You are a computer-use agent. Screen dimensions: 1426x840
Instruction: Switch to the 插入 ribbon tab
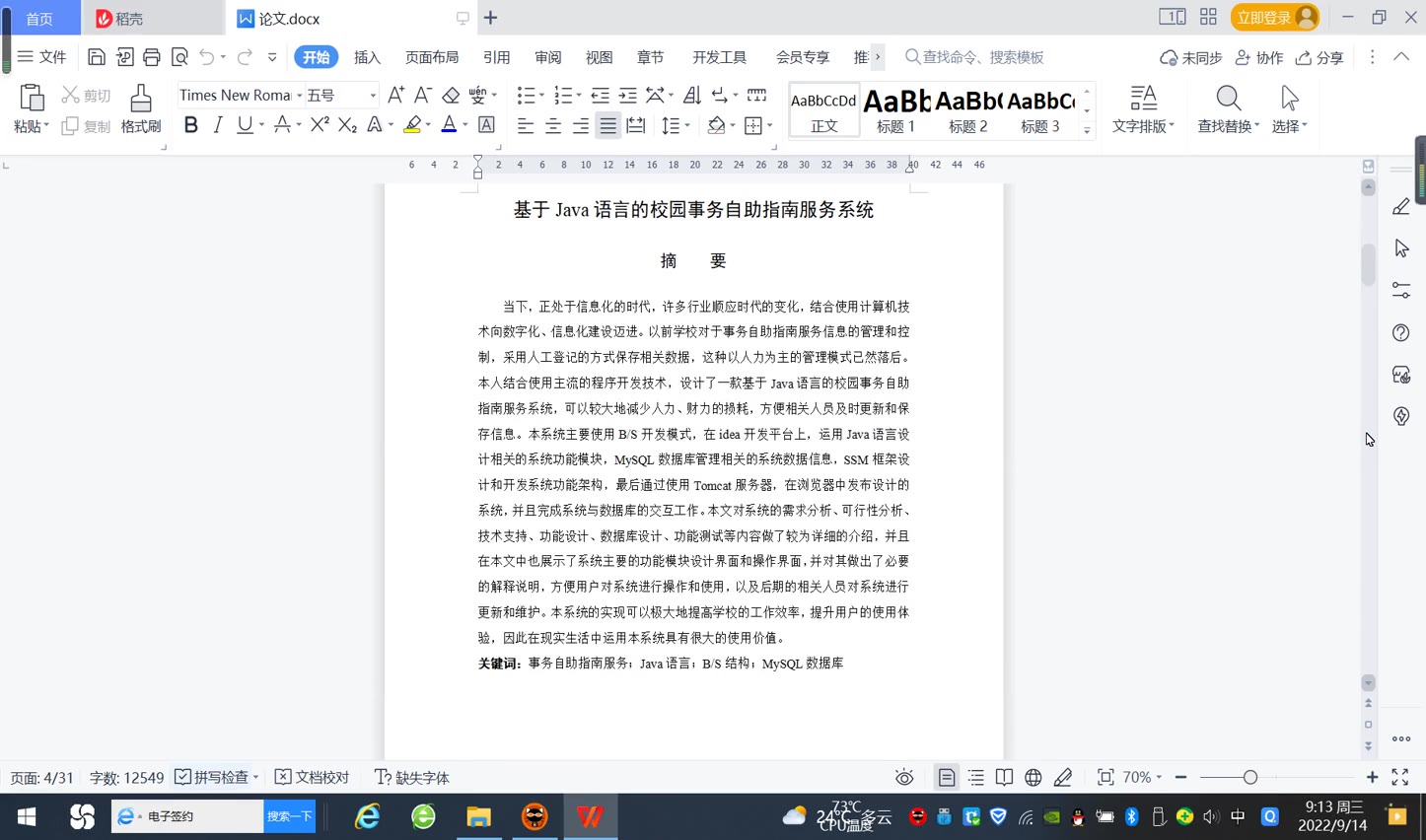point(367,57)
